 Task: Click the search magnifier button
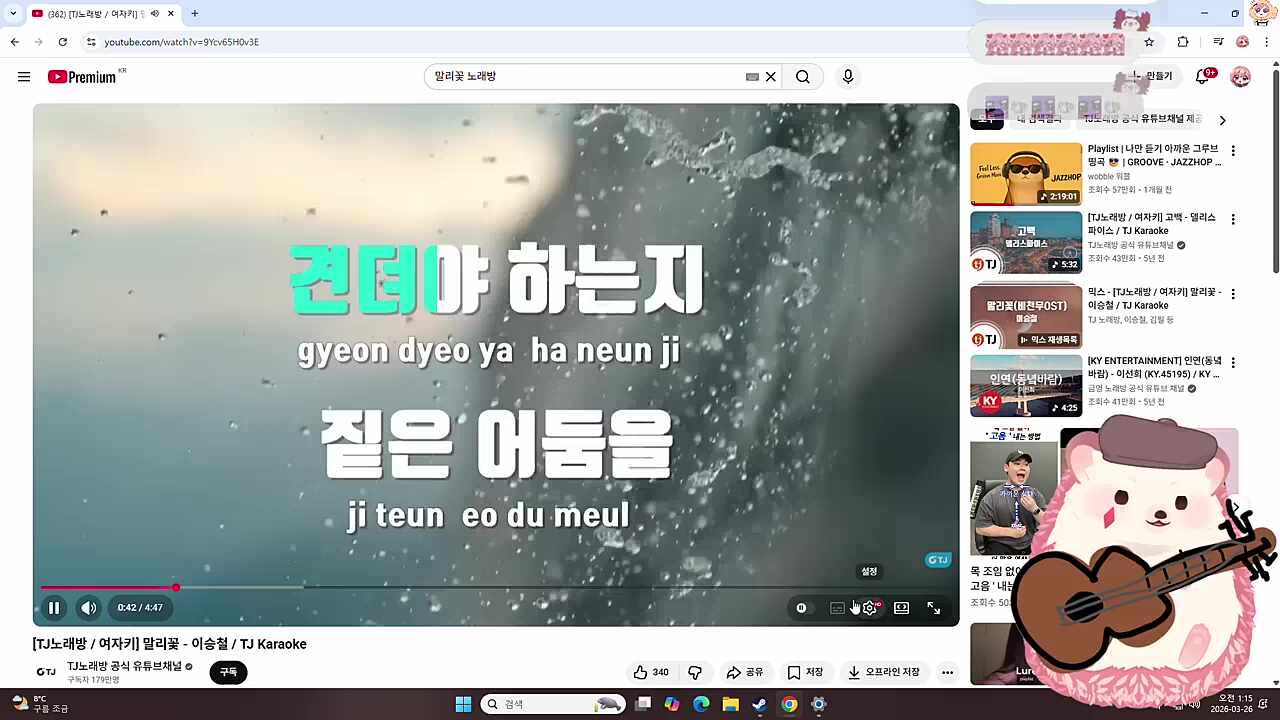click(803, 77)
